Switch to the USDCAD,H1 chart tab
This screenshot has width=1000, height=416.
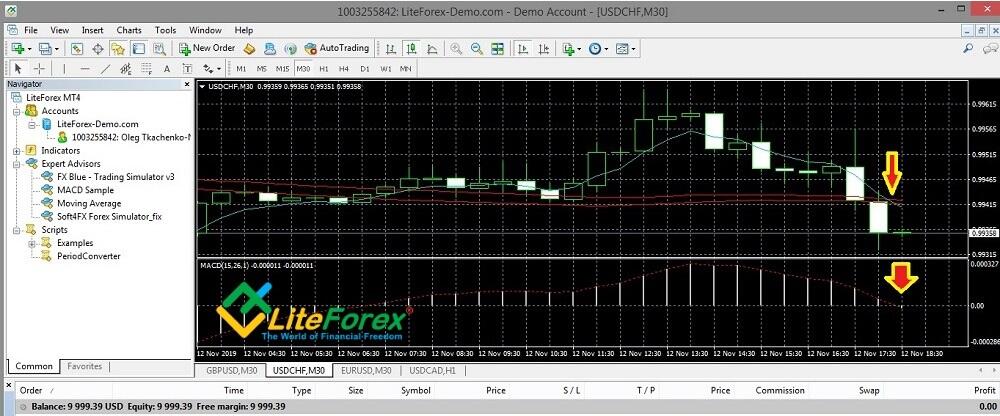(434, 370)
